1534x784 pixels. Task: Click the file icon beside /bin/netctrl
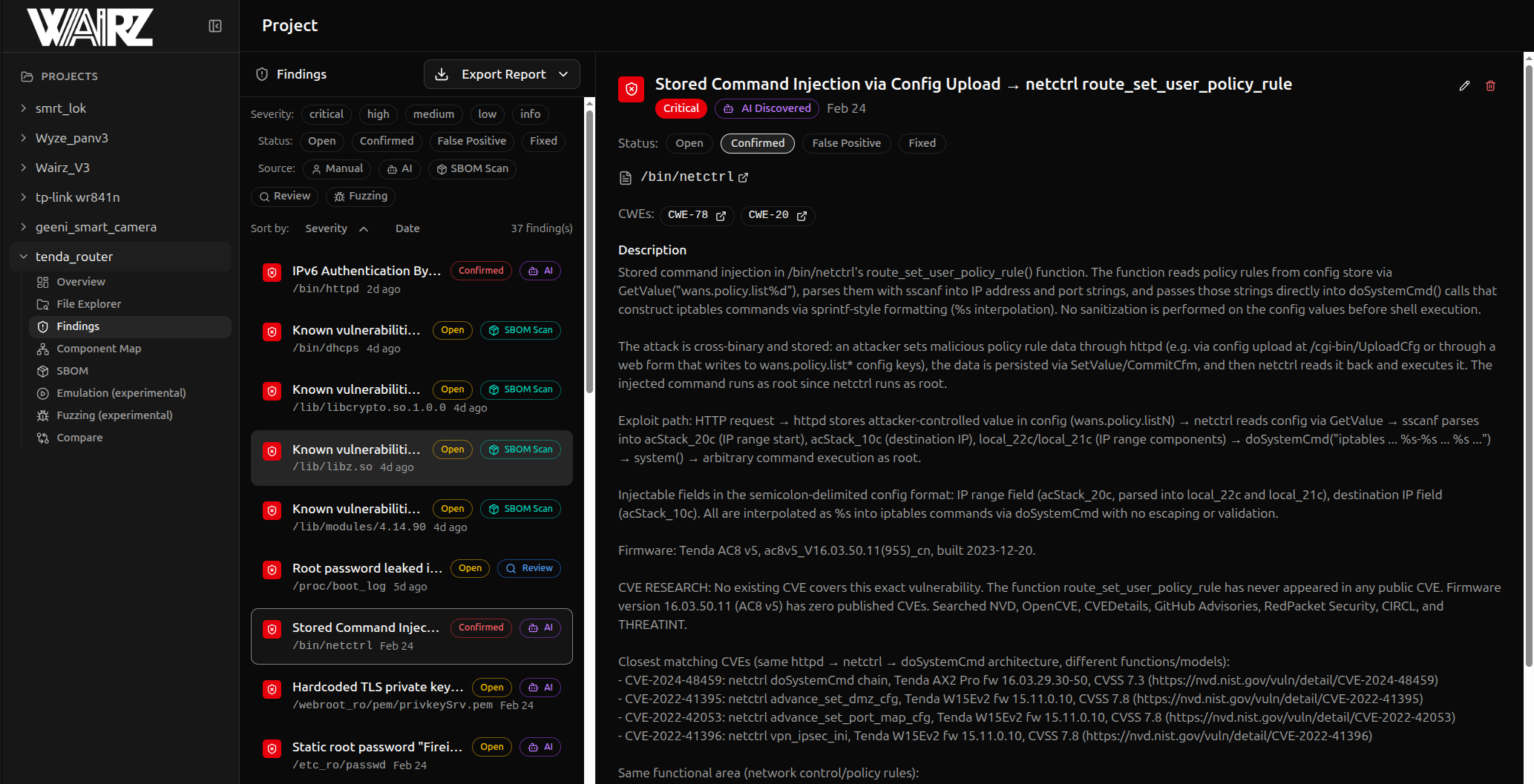(x=626, y=178)
